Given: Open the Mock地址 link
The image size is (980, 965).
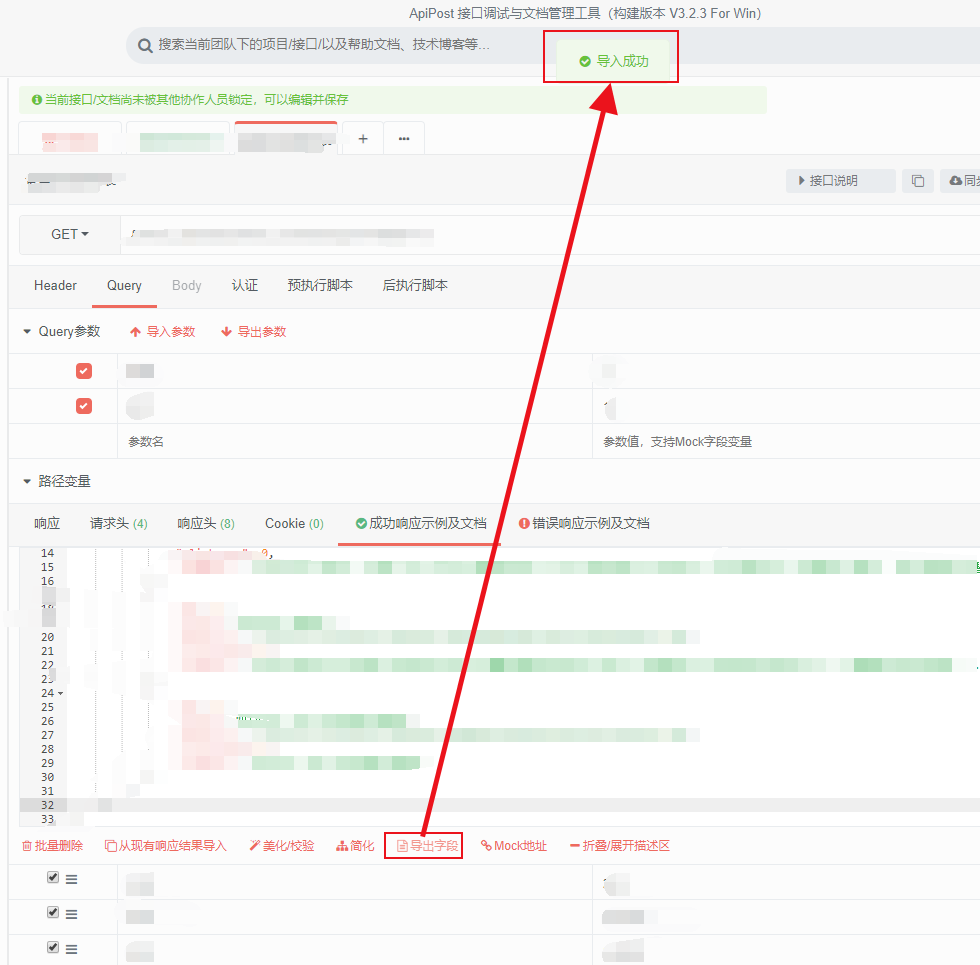Looking at the screenshot, I should [x=514, y=846].
